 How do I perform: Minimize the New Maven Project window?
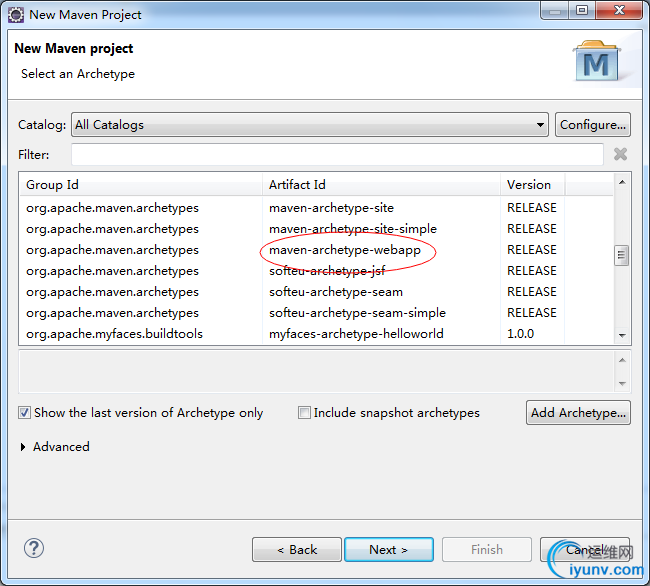(555, 10)
